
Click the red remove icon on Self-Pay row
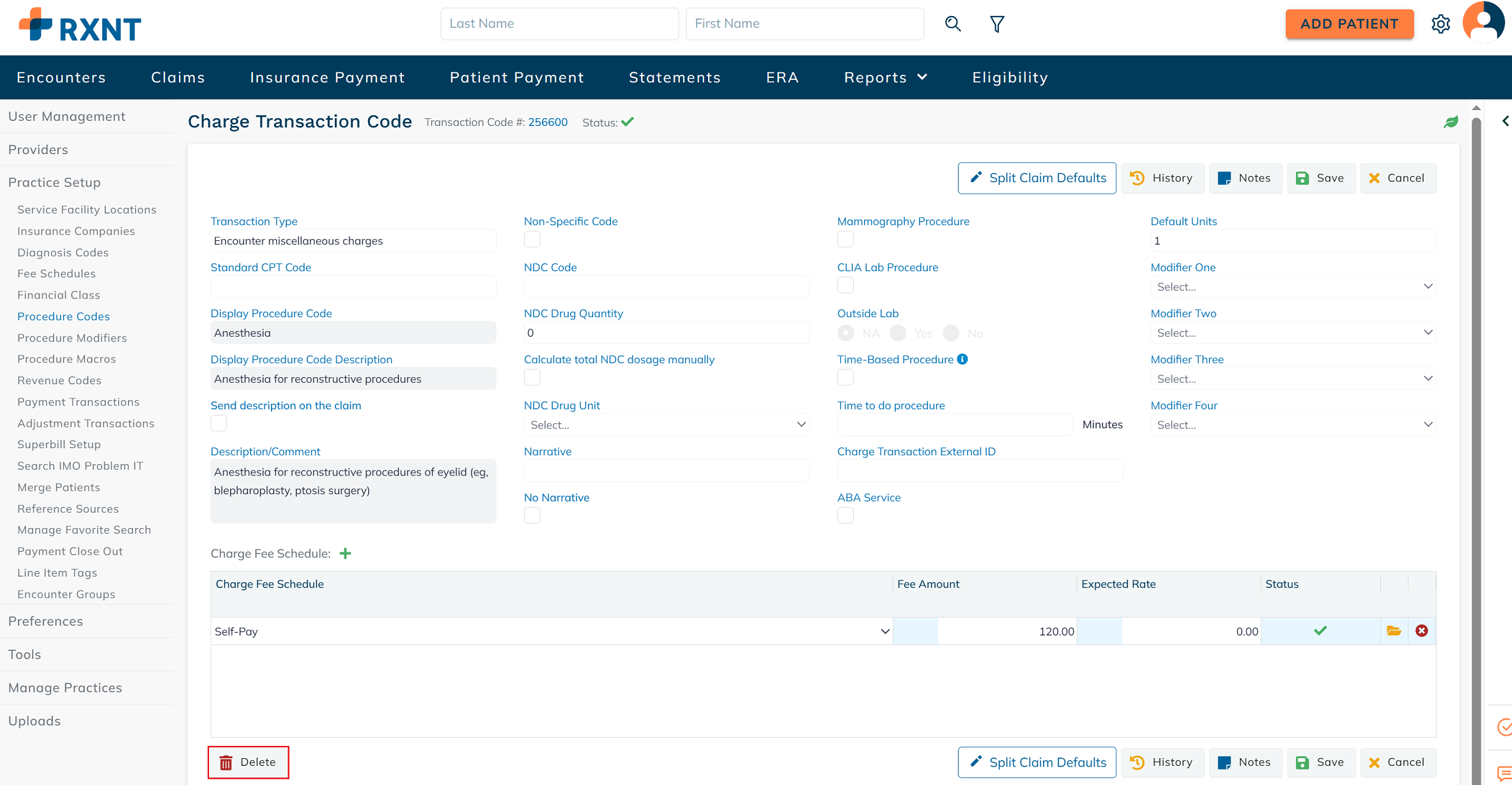(1422, 631)
